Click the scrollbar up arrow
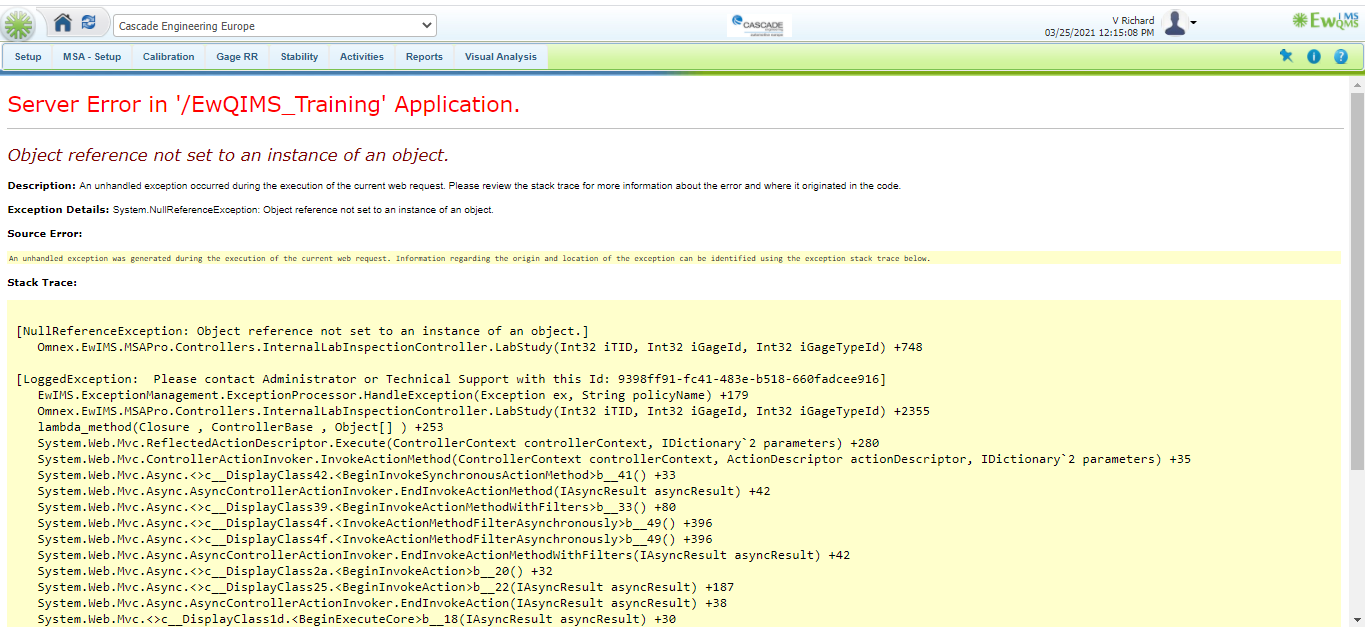This screenshot has height=627, width=1365. click(x=1357, y=86)
